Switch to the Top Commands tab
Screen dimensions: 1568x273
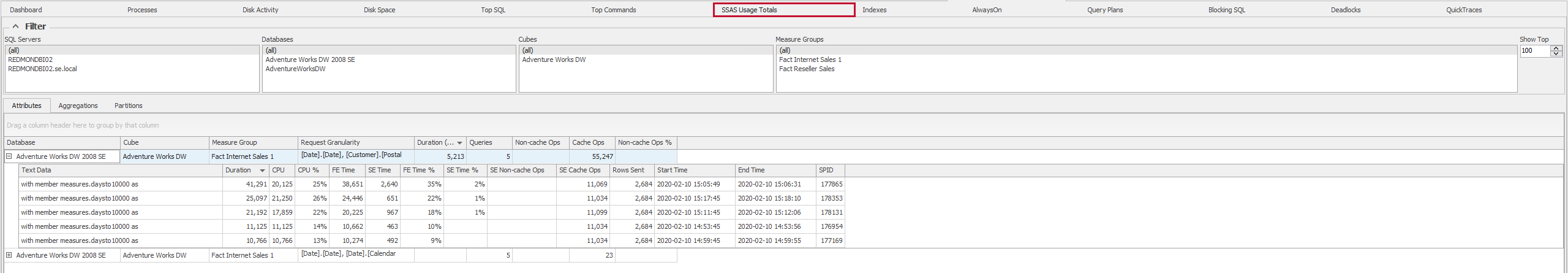(x=613, y=10)
